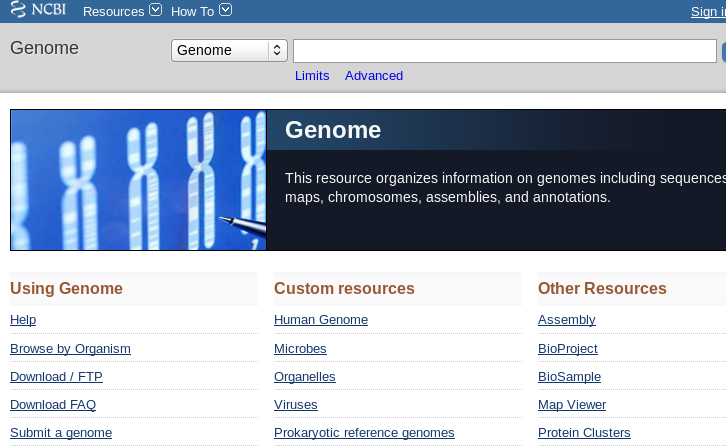Open the Limits search link
726x447 pixels.
point(312,76)
